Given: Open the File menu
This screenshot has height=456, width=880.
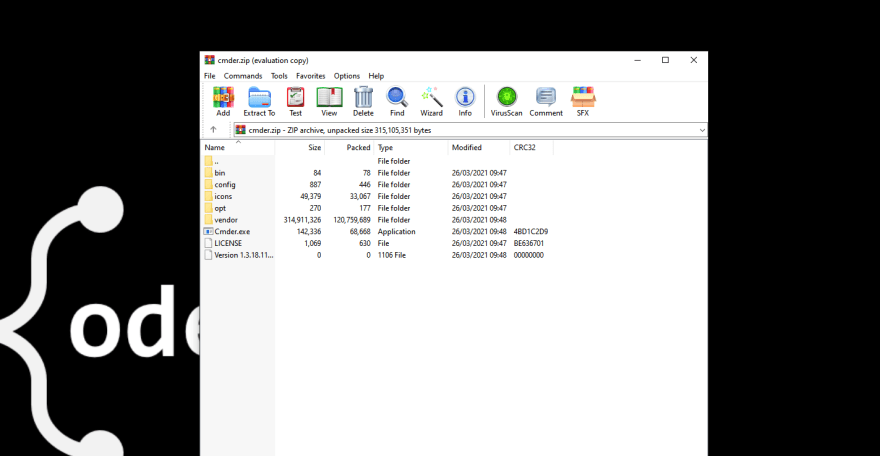Looking at the screenshot, I should [210, 76].
